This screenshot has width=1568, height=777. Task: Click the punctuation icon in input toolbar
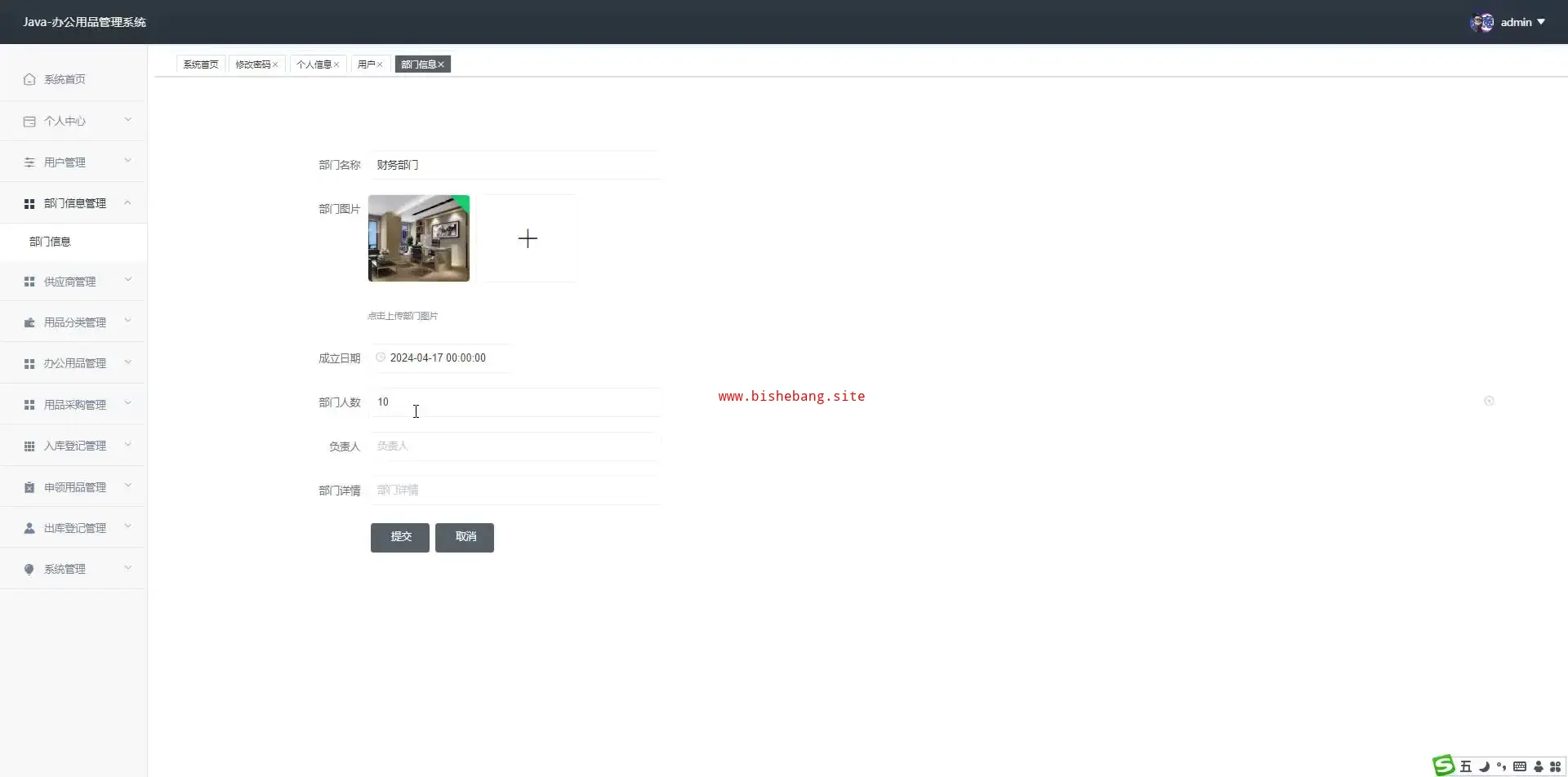pos(1502,766)
